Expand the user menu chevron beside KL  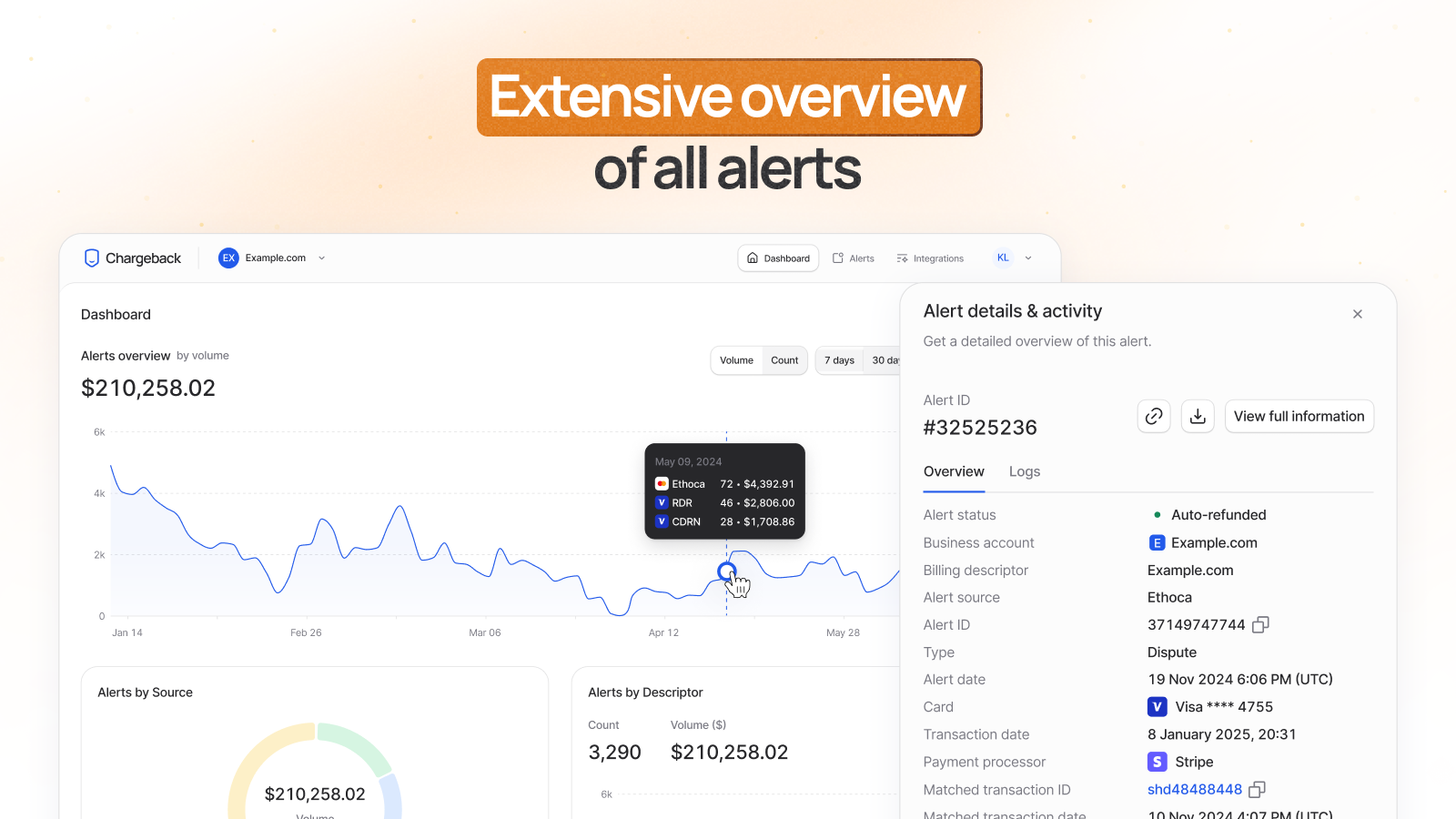pyautogui.click(x=1028, y=258)
